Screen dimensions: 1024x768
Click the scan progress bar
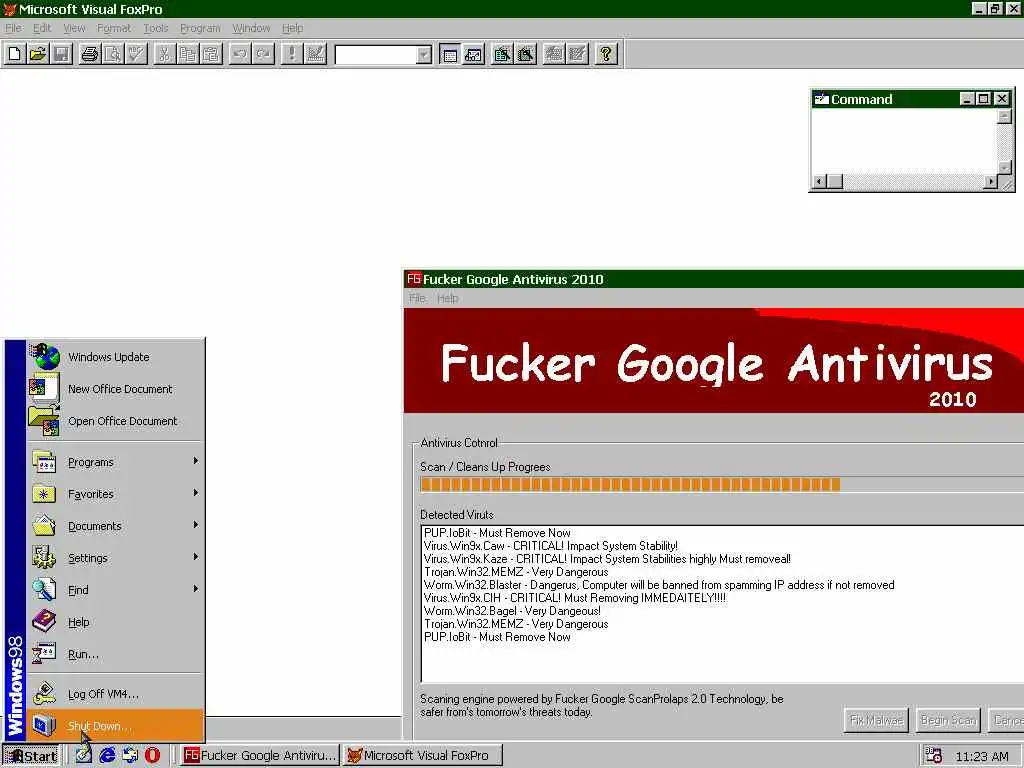(x=722, y=485)
